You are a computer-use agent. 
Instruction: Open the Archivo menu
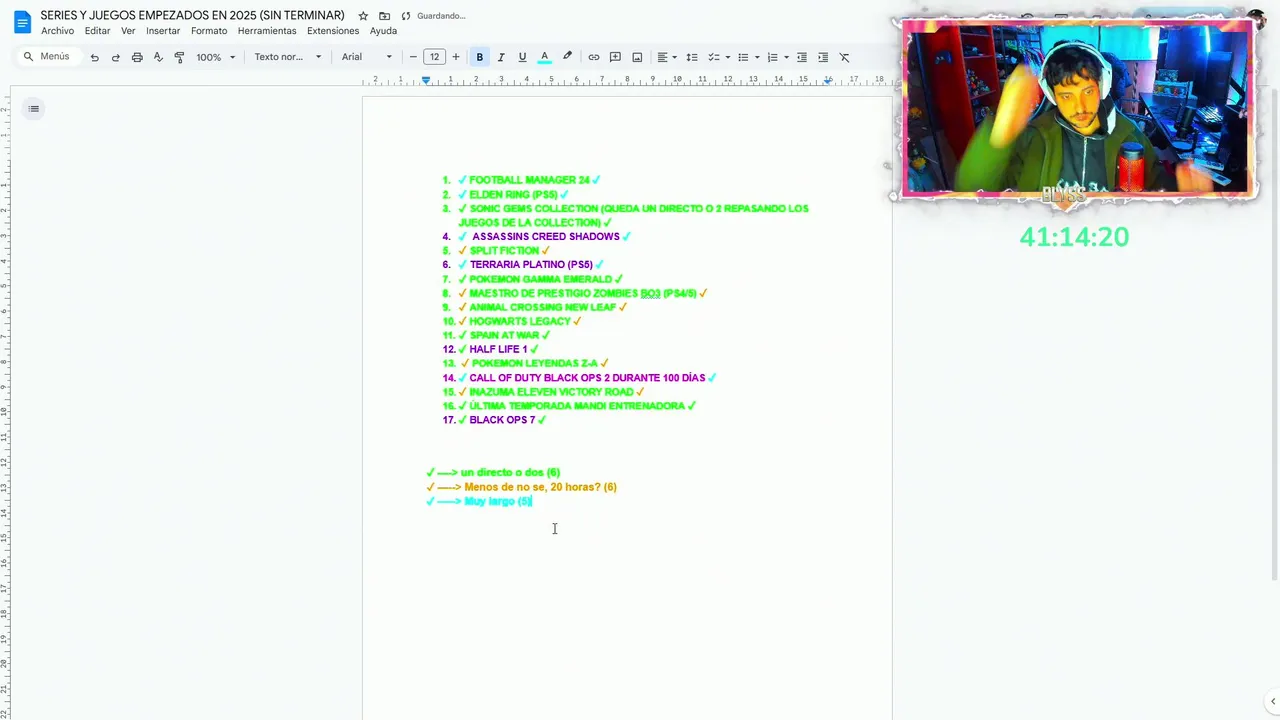pos(57,31)
